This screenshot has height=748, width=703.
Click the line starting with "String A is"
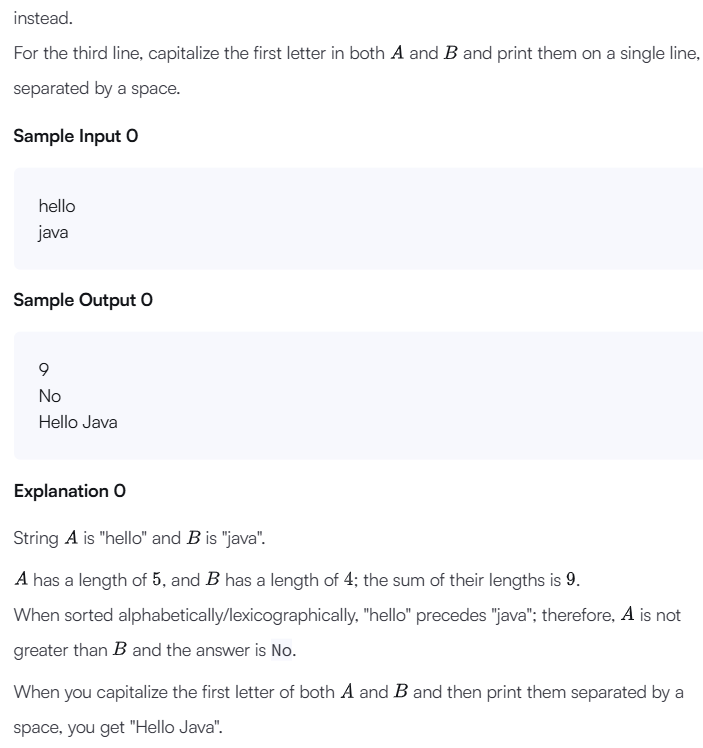coord(139,538)
